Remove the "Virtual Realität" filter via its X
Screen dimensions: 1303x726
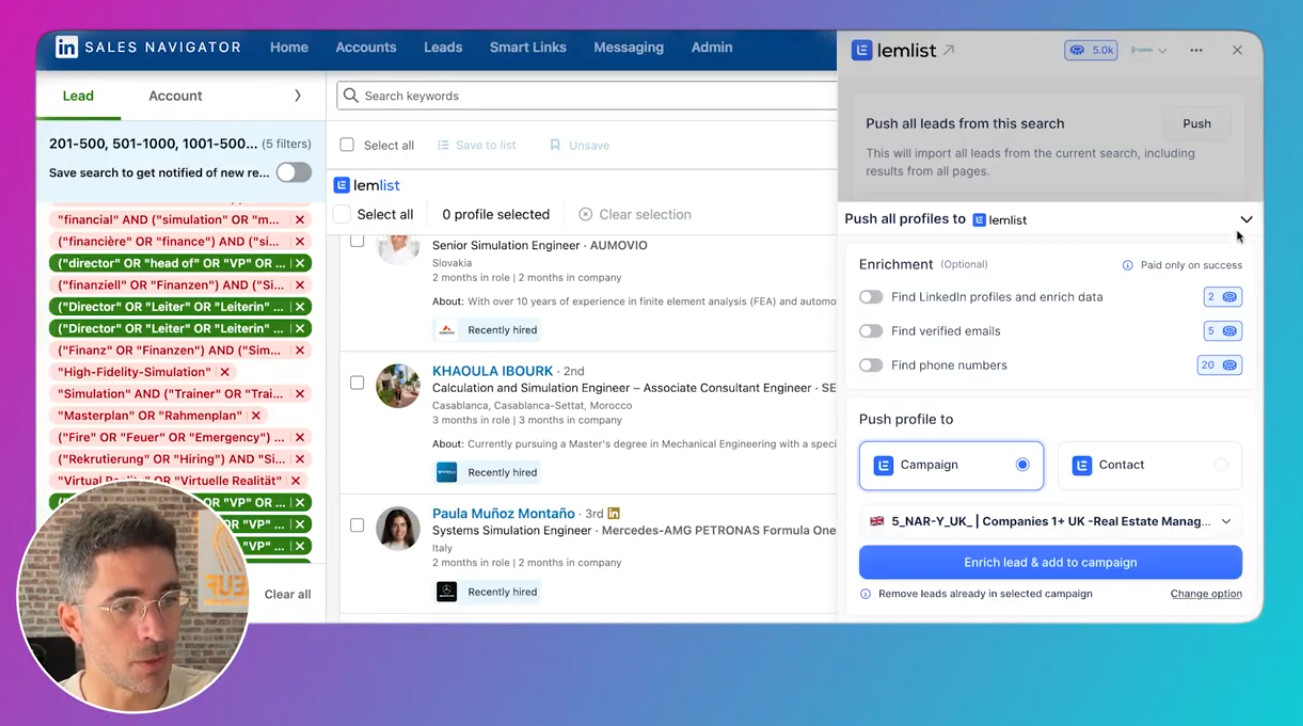[x=296, y=481]
